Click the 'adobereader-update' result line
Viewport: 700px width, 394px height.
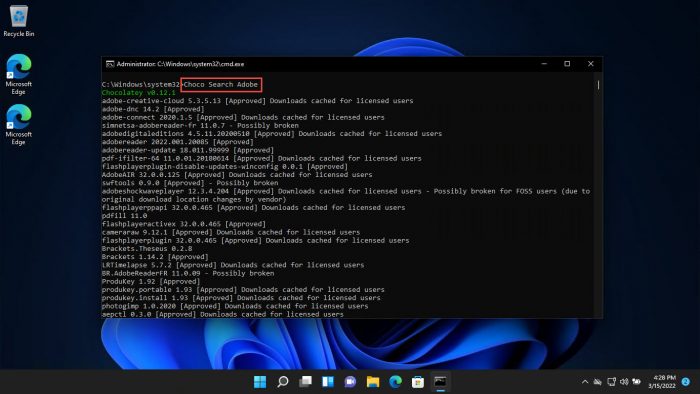coord(188,150)
